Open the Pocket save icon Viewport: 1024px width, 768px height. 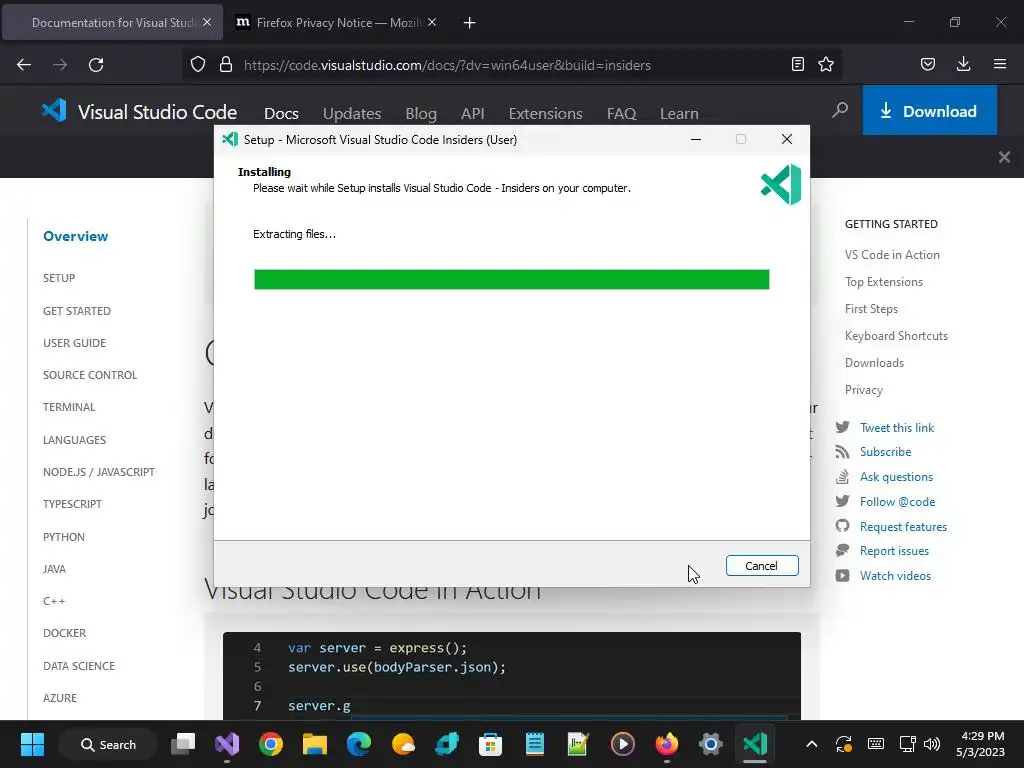click(927, 64)
